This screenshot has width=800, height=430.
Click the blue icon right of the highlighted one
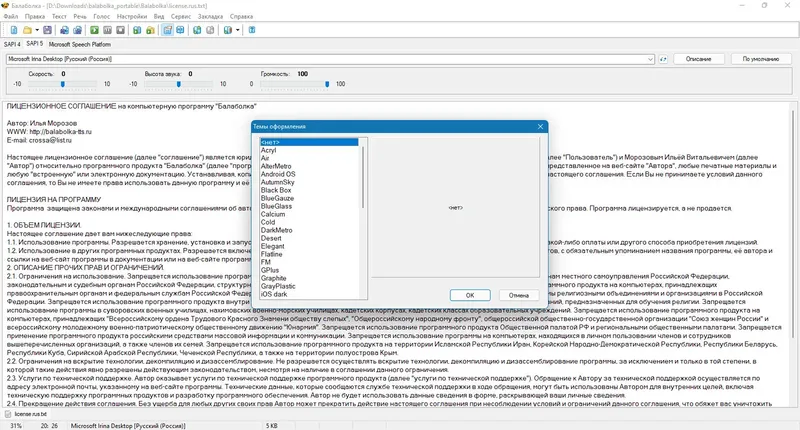pos(180,30)
